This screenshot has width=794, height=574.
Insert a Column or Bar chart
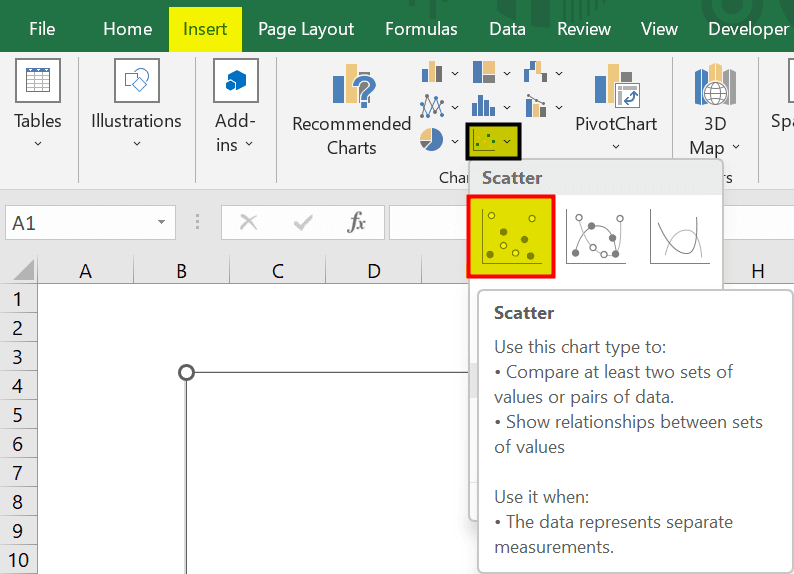tap(432, 72)
